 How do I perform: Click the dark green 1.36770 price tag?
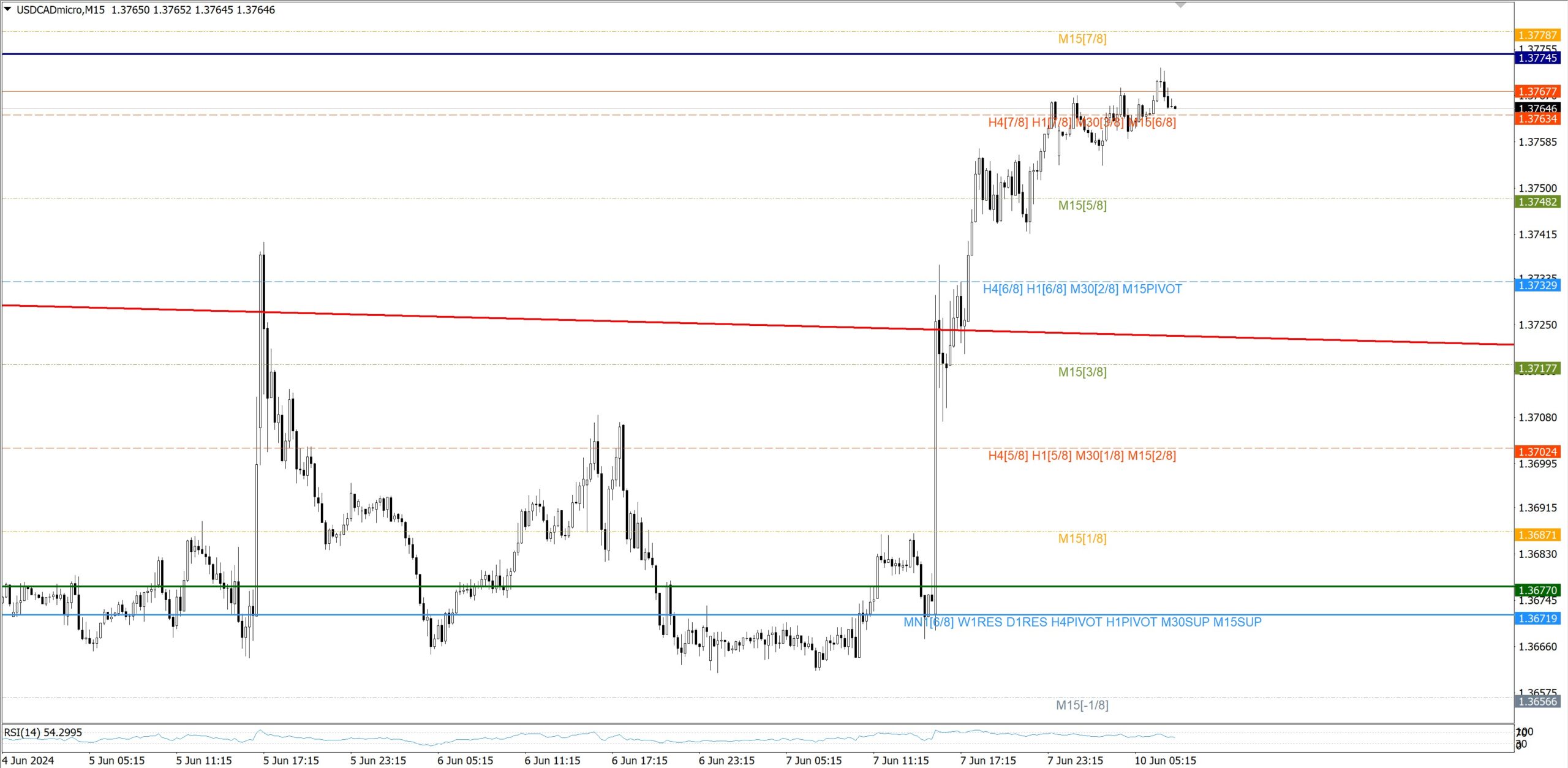(1537, 590)
